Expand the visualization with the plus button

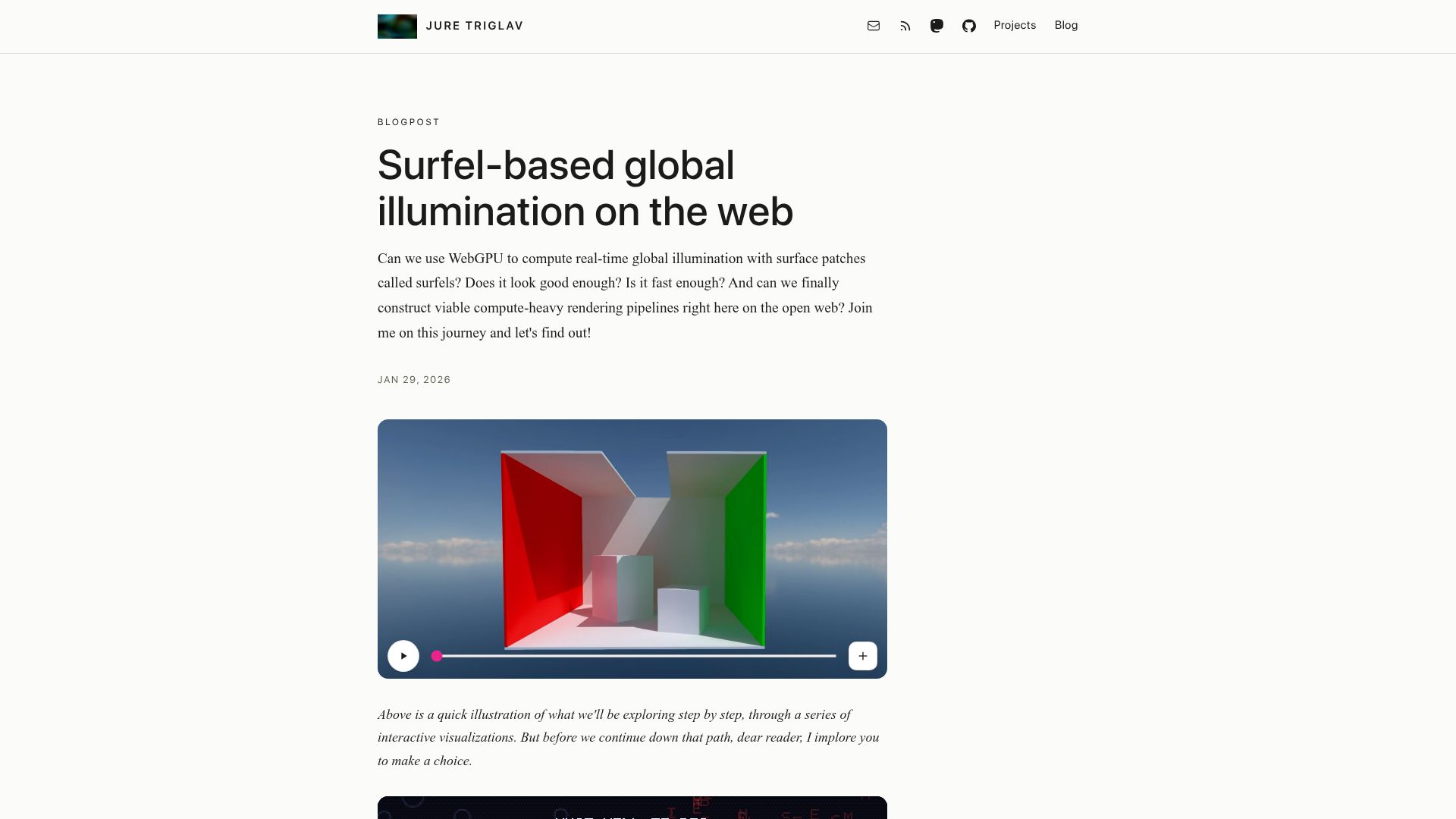pyautogui.click(x=863, y=656)
